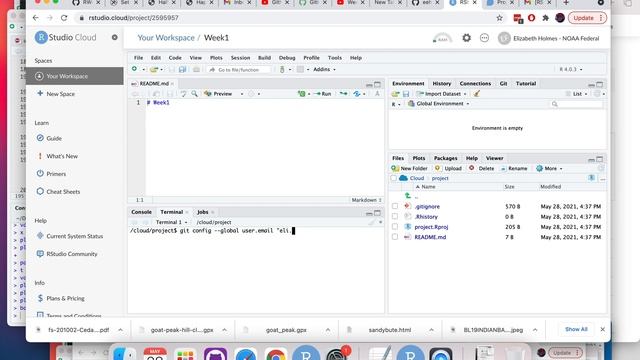The image size is (640, 360).
Task: Collapse sidebar using icon next to Studio Cloud
Action: 115,37
